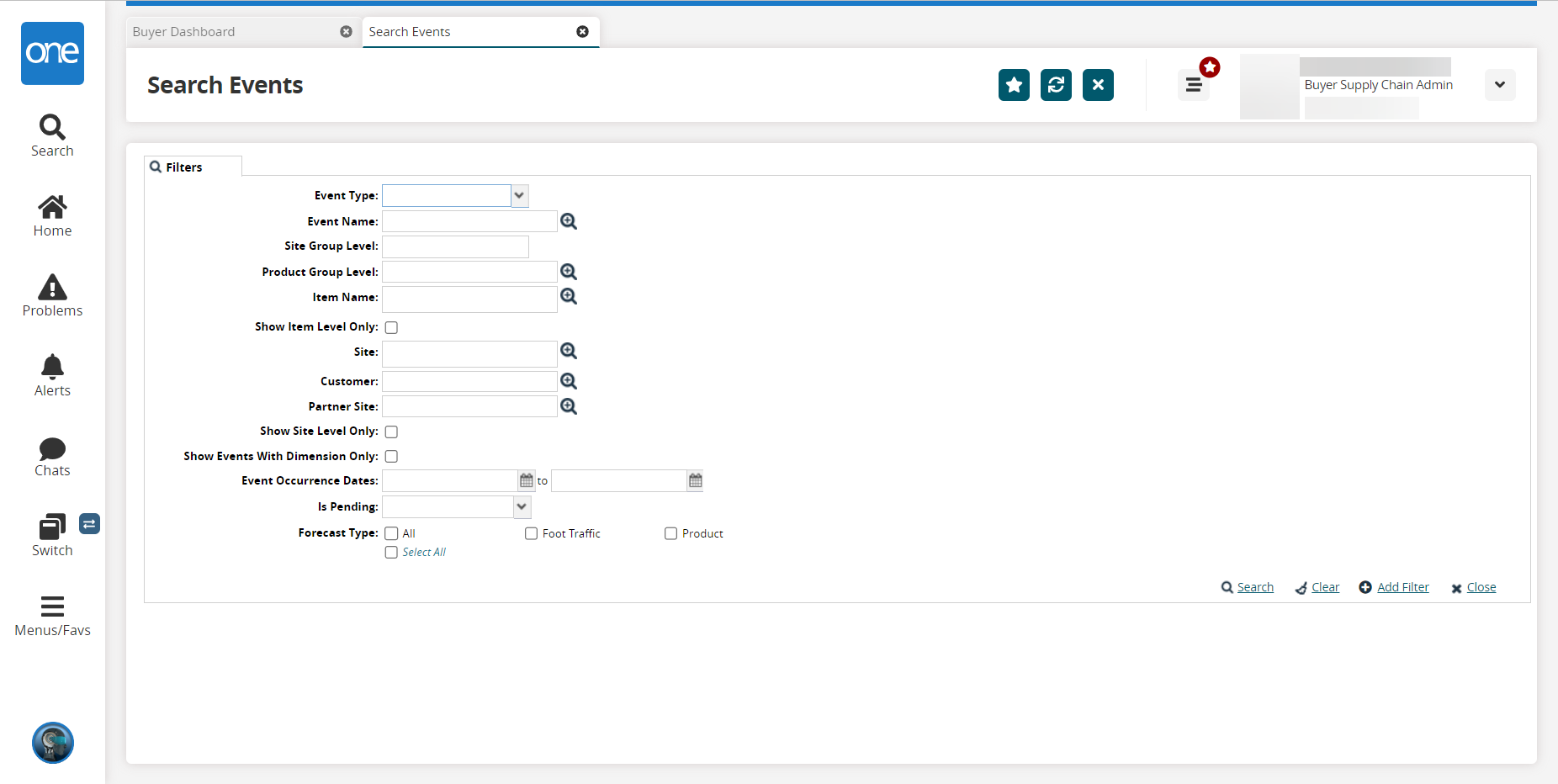This screenshot has width=1558, height=784.
Task: Expand the Is Pending dropdown
Action: pos(522,506)
